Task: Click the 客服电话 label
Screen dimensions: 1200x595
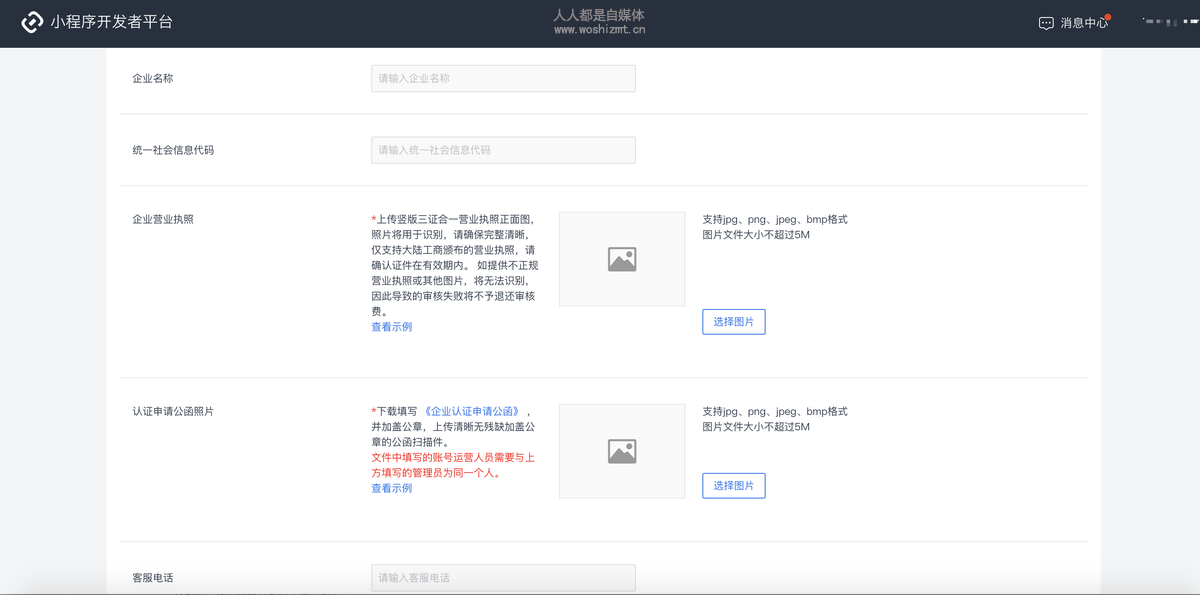Action: (153, 578)
